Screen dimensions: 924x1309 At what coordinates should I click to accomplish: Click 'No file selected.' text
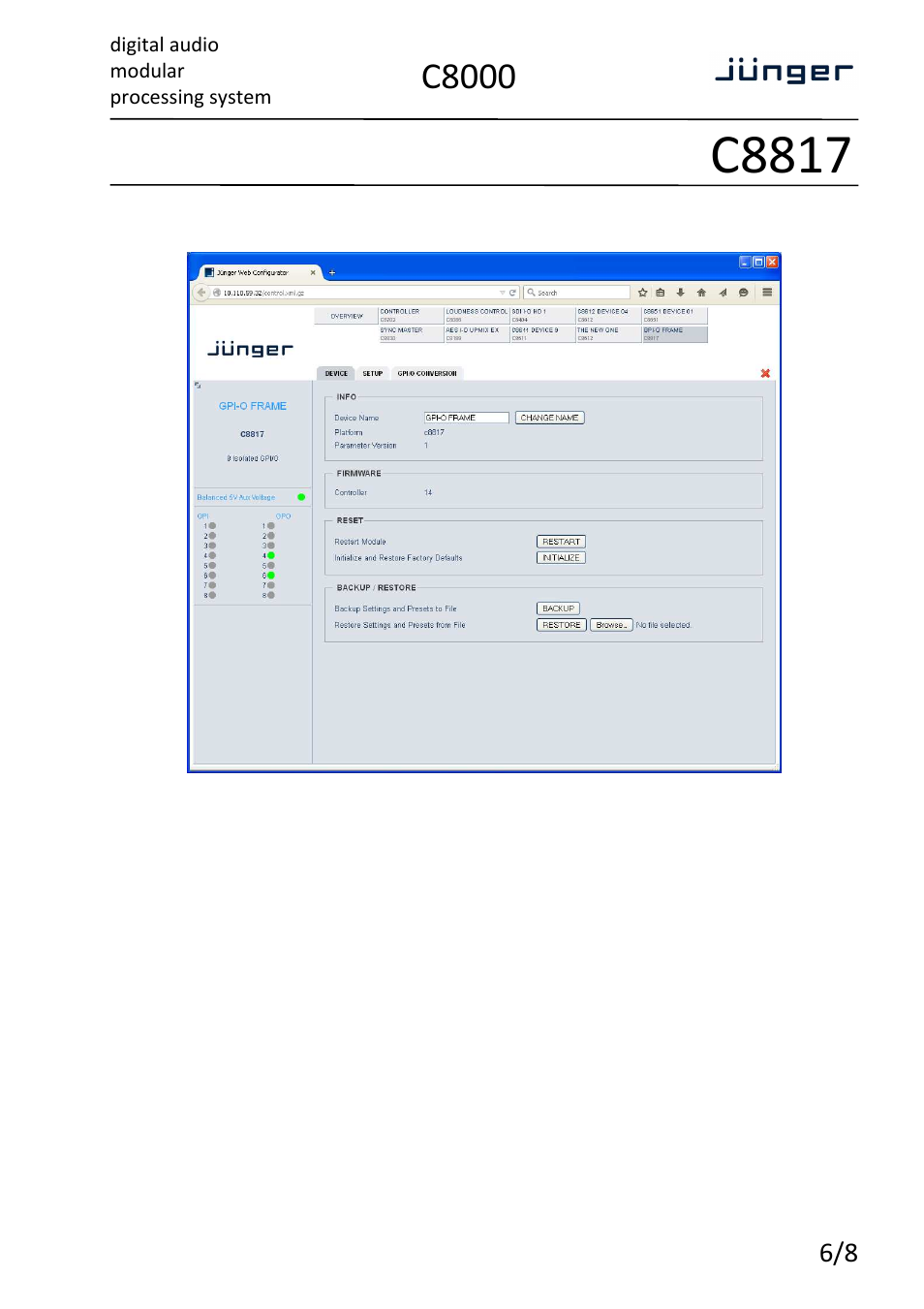coord(663,625)
